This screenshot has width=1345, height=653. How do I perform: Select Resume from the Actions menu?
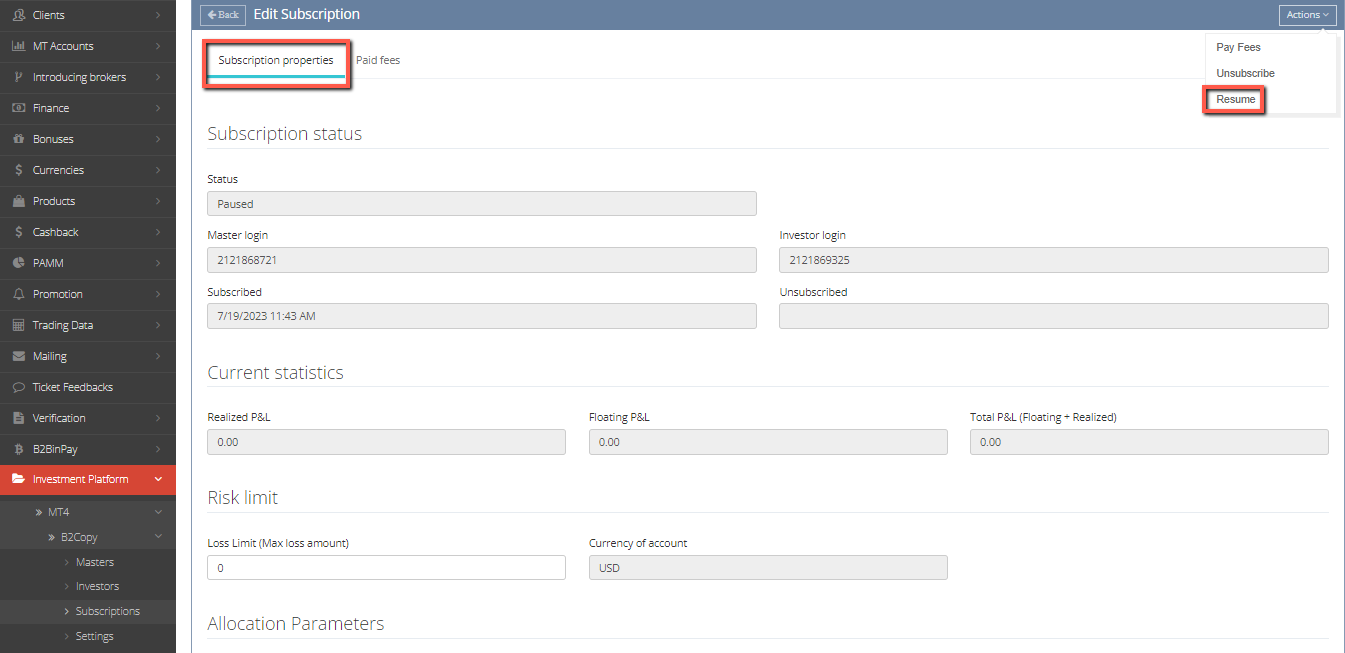[x=1235, y=100]
